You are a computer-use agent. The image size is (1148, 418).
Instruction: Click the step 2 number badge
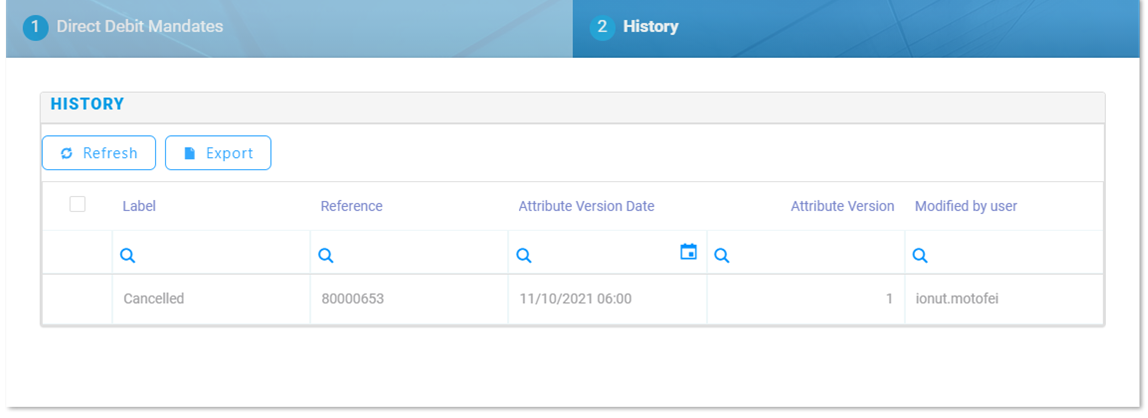(x=602, y=27)
